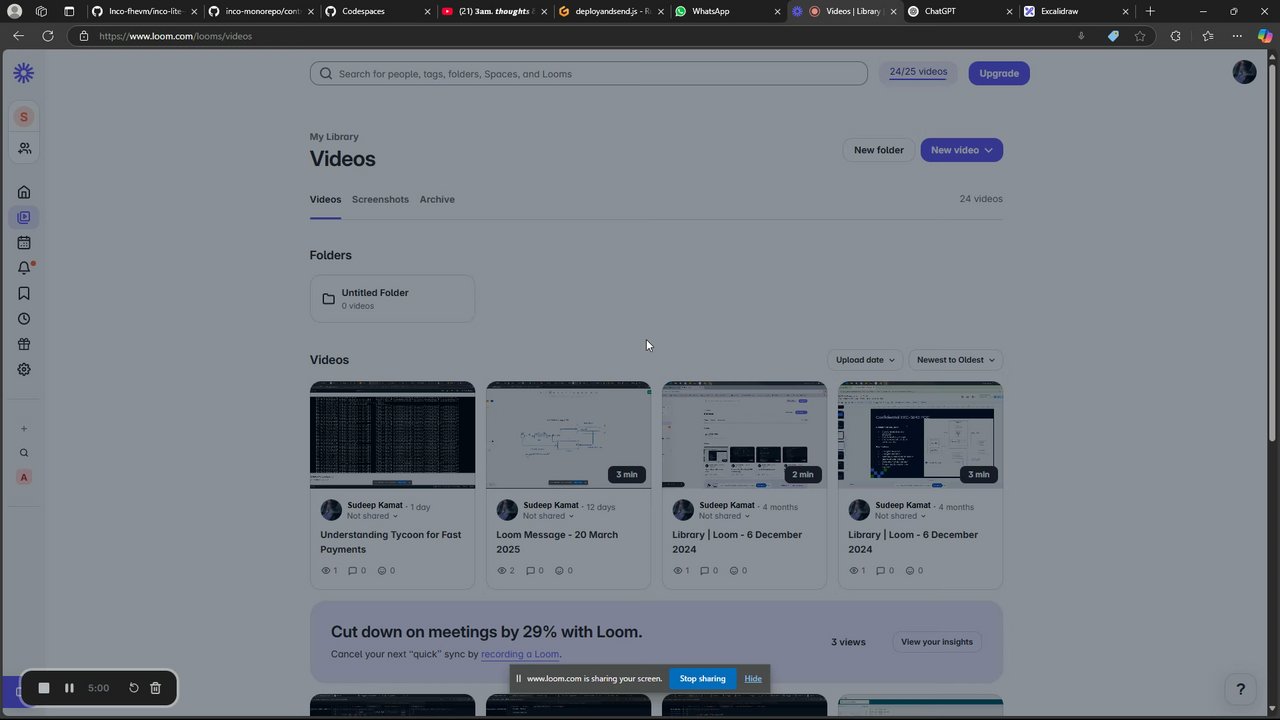Image resolution: width=1280 pixels, height=720 pixels.
Task: Click the Loom search field
Action: coord(589,73)
